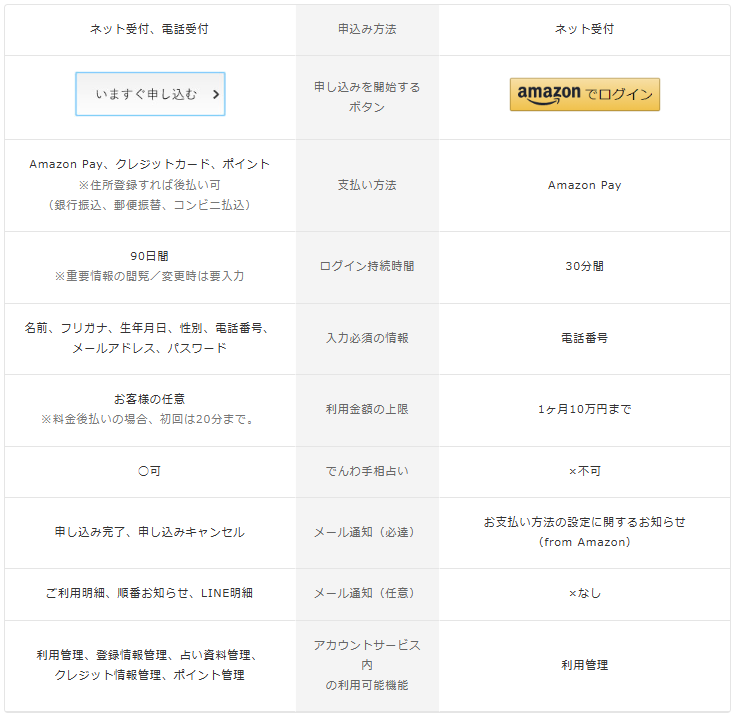Click the 1ヶ月10万円まで cell

(585, 409)
